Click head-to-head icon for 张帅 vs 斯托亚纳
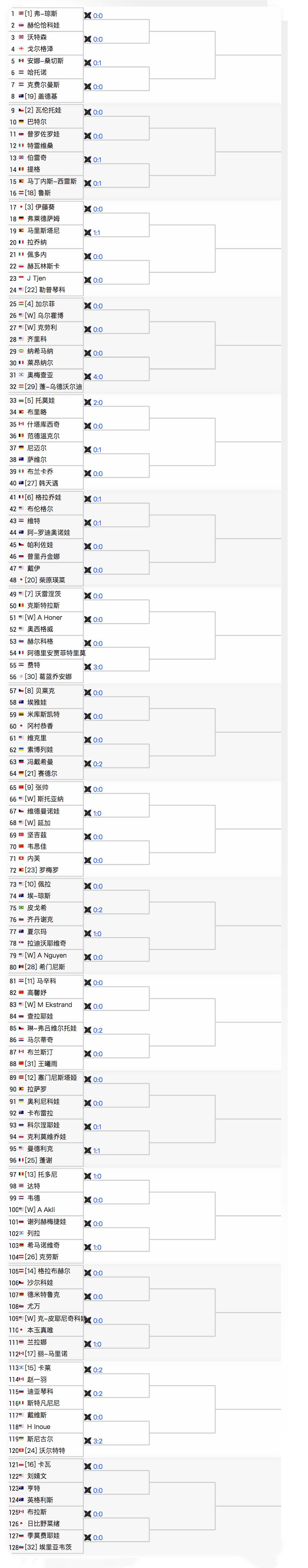The width and height of the screenshot is (308, 1568). [x=87, y=790]
